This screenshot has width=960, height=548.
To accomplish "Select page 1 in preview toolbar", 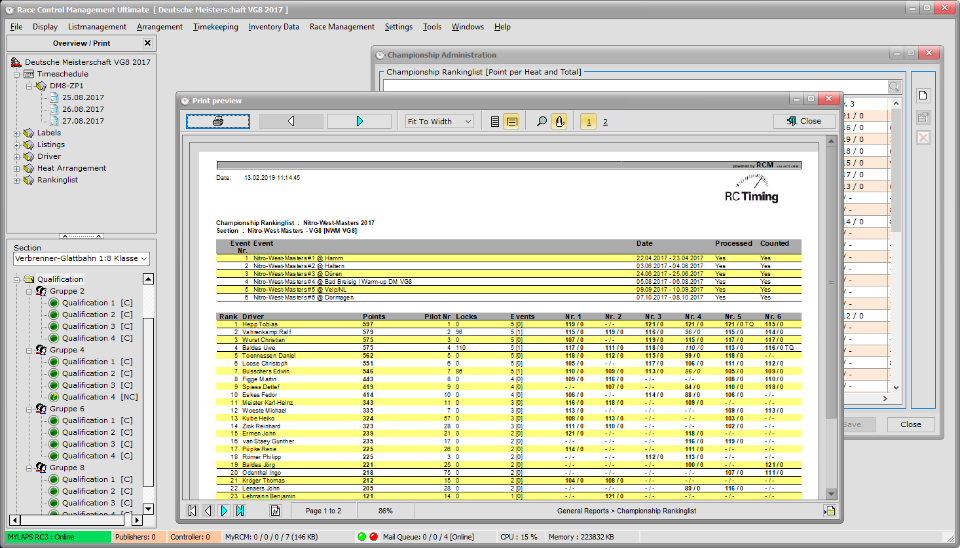I will click(x=588, y=122).
